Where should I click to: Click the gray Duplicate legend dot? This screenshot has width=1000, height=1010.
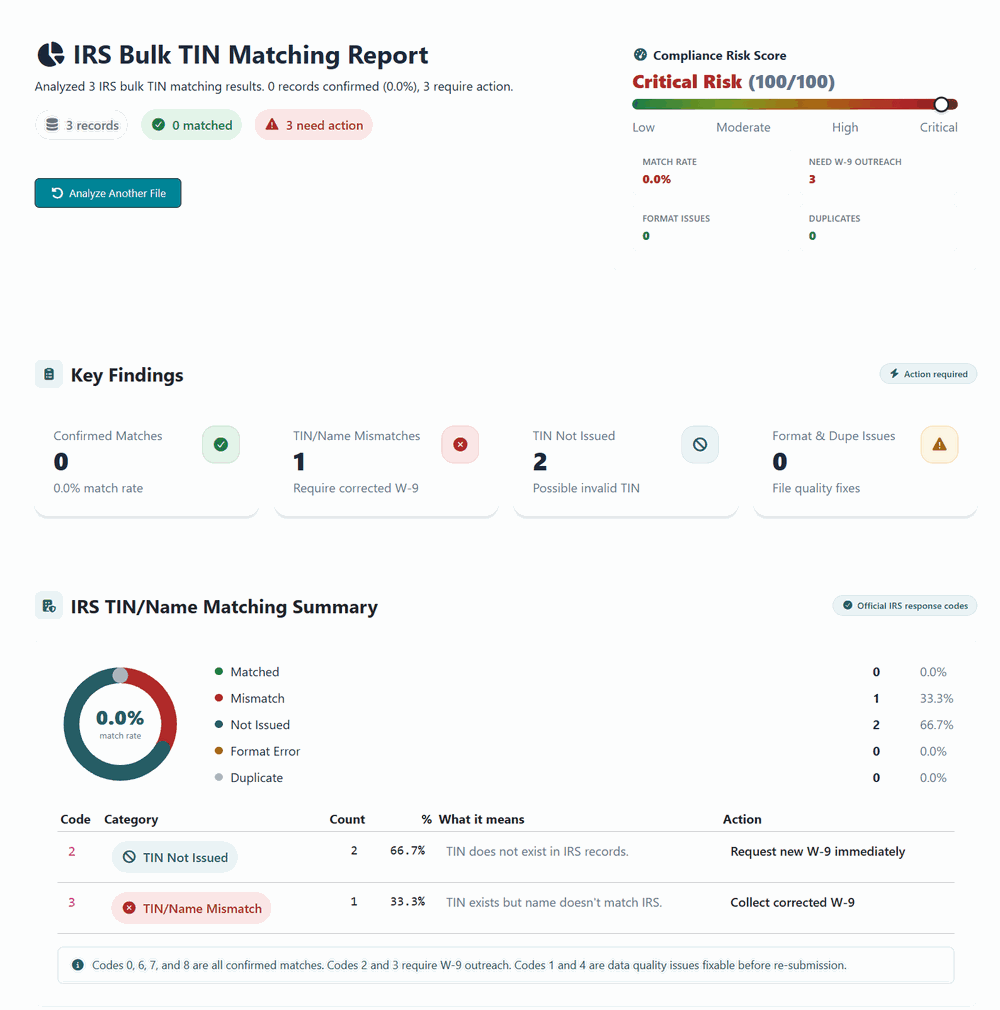coord(218,777)
